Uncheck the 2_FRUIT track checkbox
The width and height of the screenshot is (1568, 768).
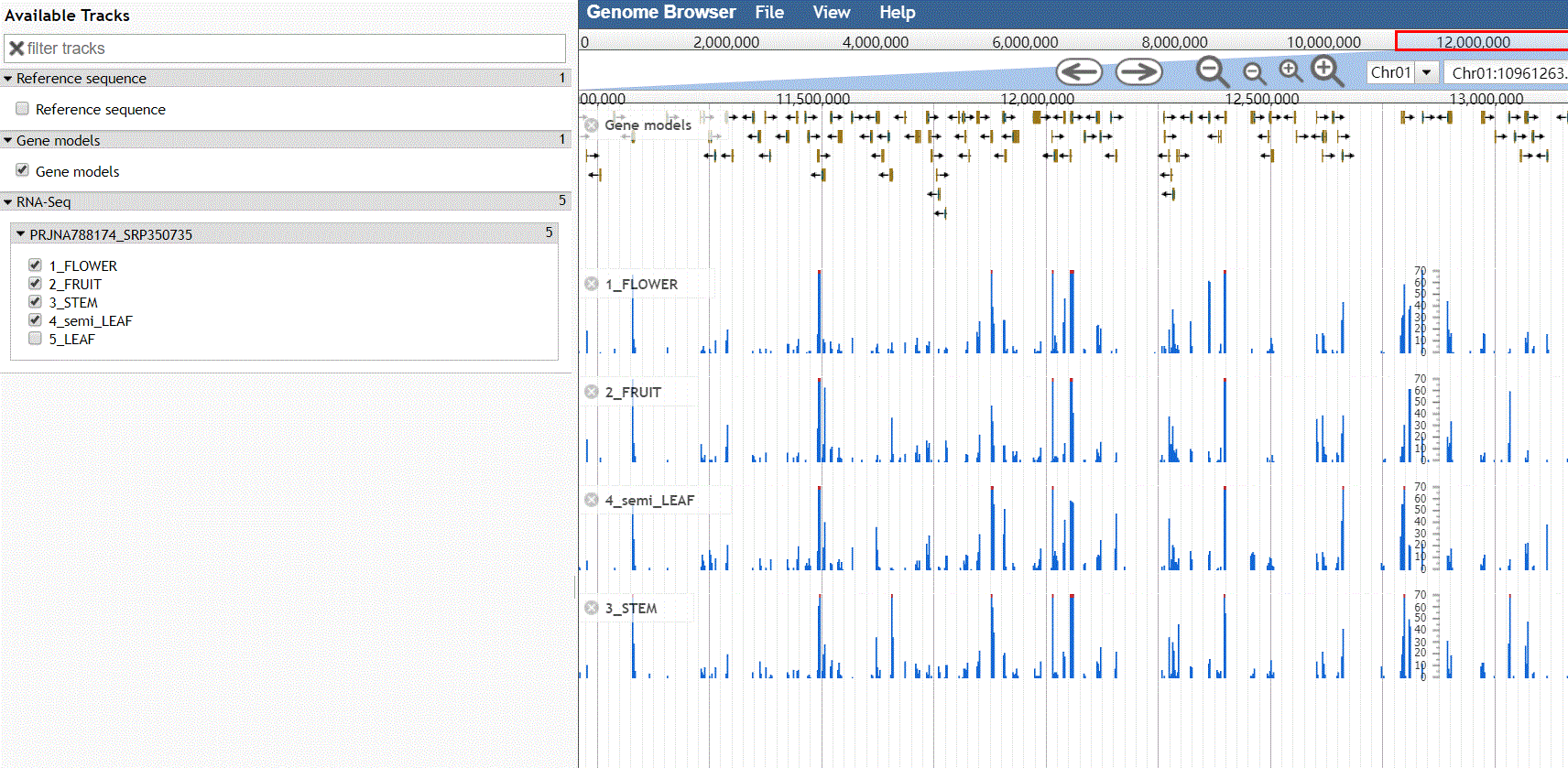(35, 284)
